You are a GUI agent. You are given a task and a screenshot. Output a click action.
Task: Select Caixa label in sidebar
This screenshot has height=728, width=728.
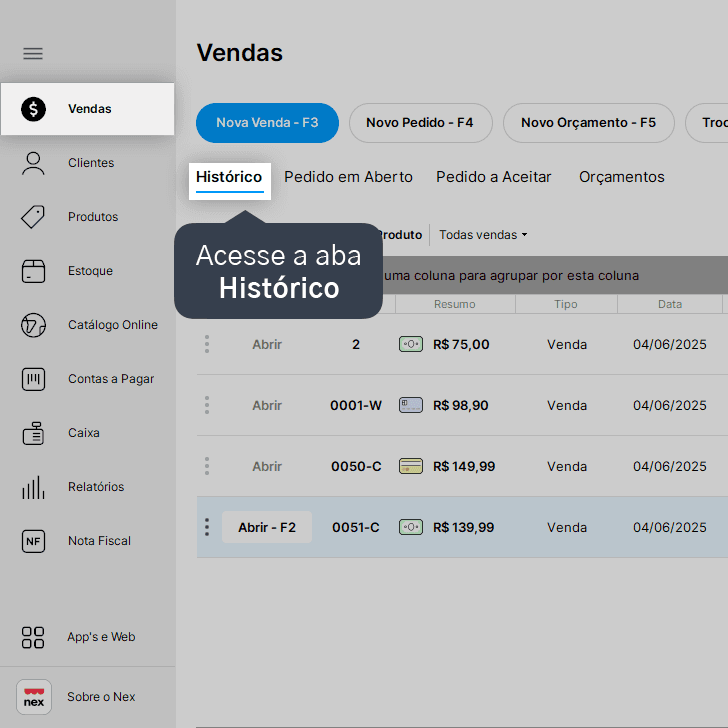[x=84, y=433]
